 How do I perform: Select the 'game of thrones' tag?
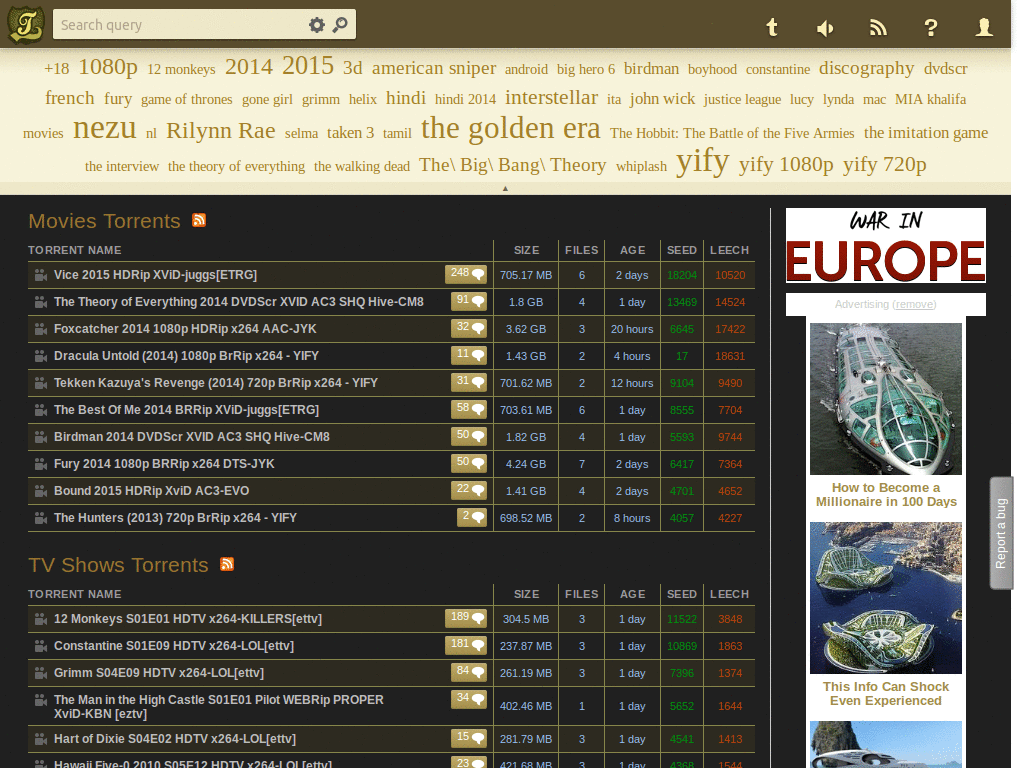coord(187,99)
